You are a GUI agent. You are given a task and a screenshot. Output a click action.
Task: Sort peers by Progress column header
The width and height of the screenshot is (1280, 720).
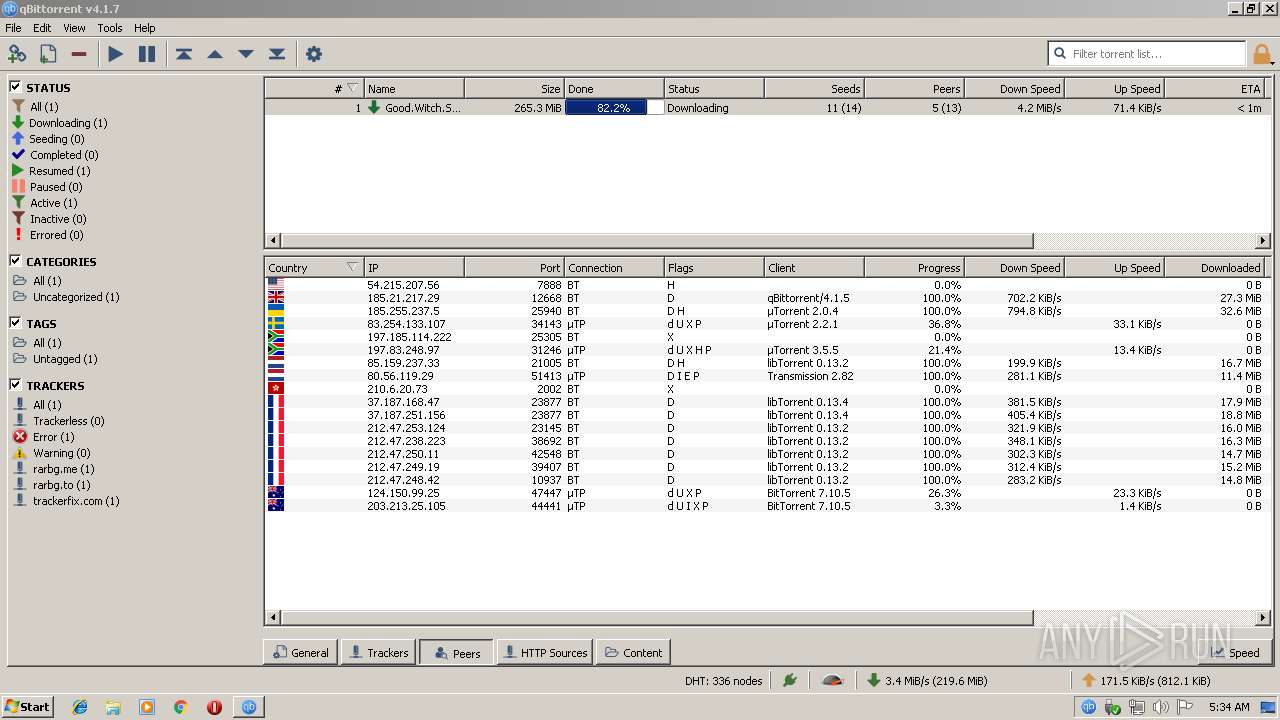[914, 267]
